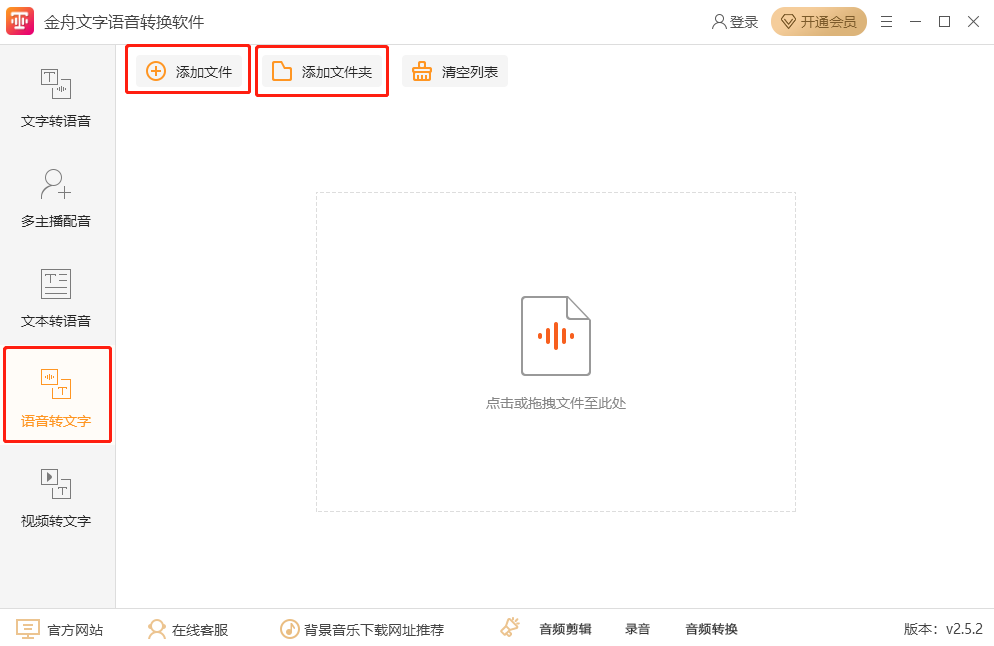
Task: Click the 开通会员 membership button
Action: (818, 22)
